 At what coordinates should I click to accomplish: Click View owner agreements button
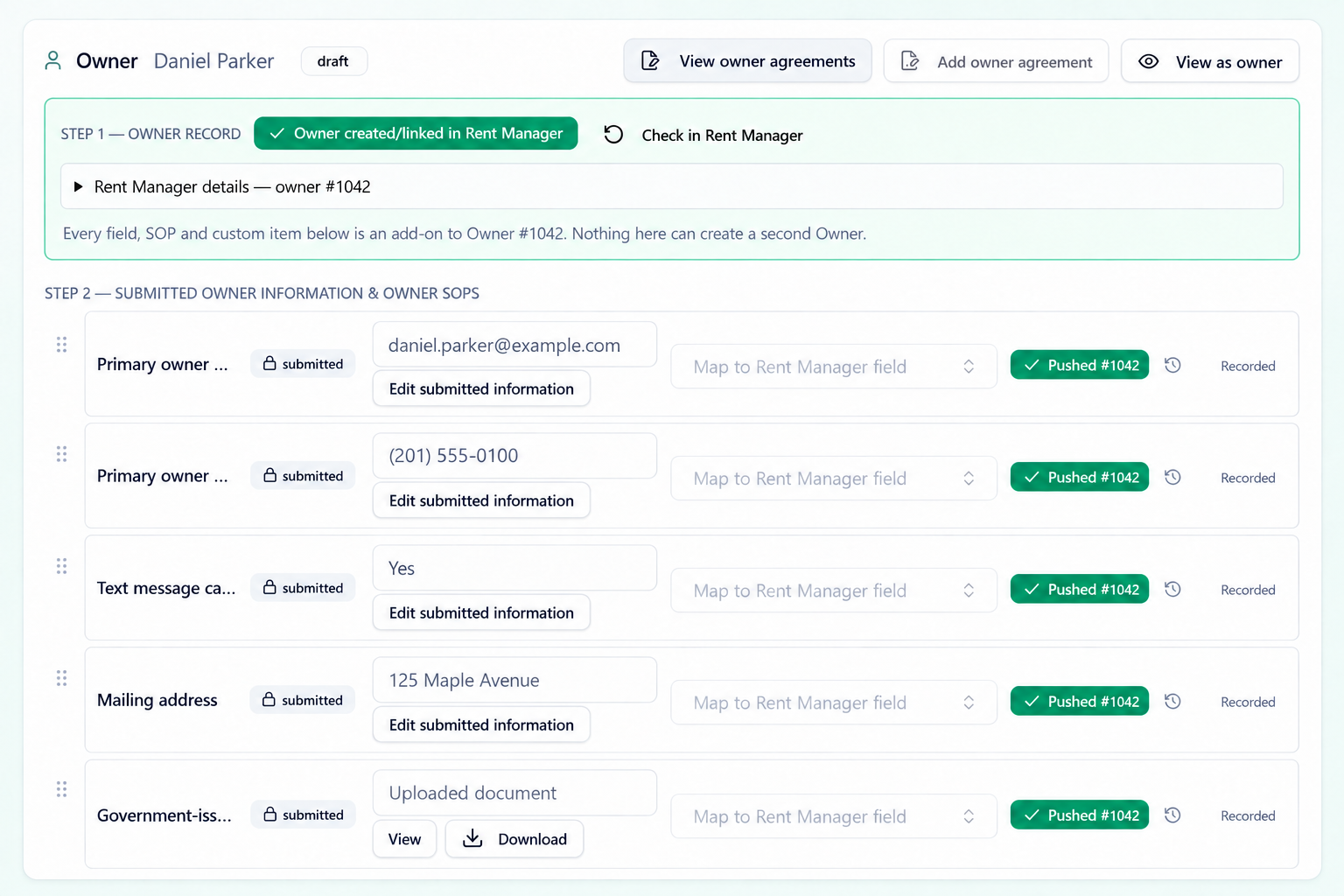click(748, 61)
